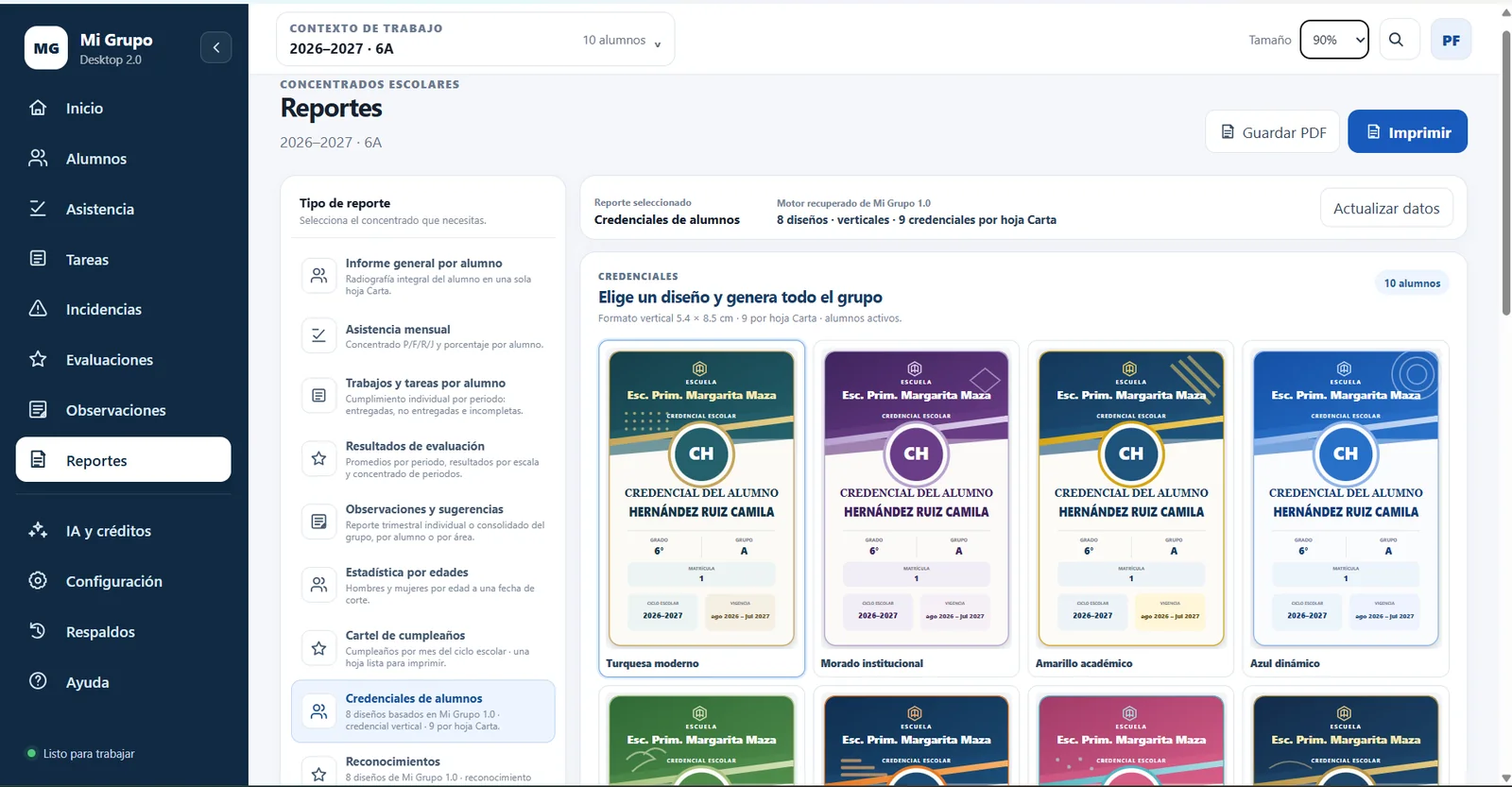The image size is (1512, 787).
Task: Open the PF user profile avatar
Action: pyautogui.click(x=1451, y=40)
